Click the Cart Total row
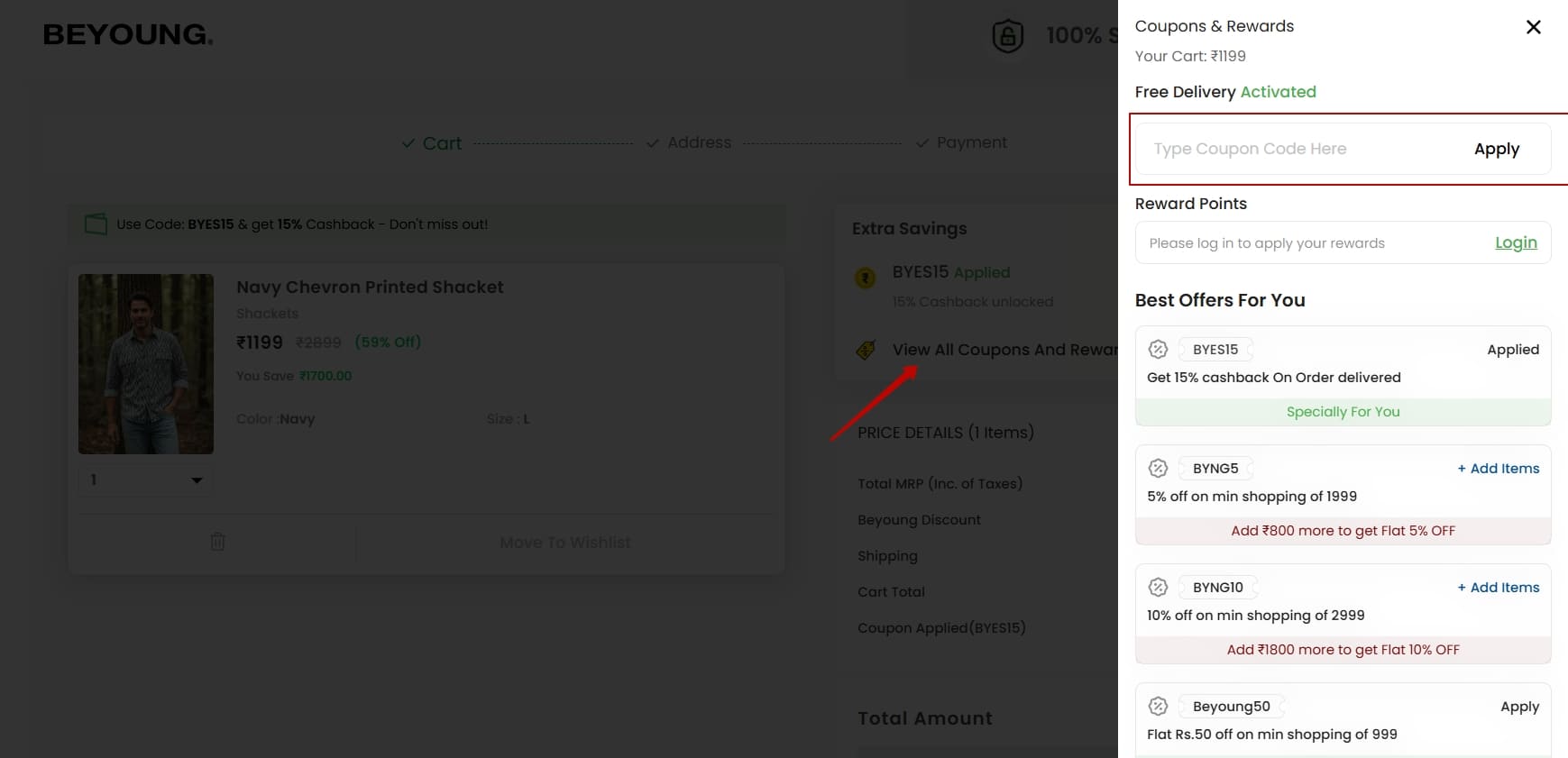Viewport: 1568px width, 758px height. coord(891,592)
